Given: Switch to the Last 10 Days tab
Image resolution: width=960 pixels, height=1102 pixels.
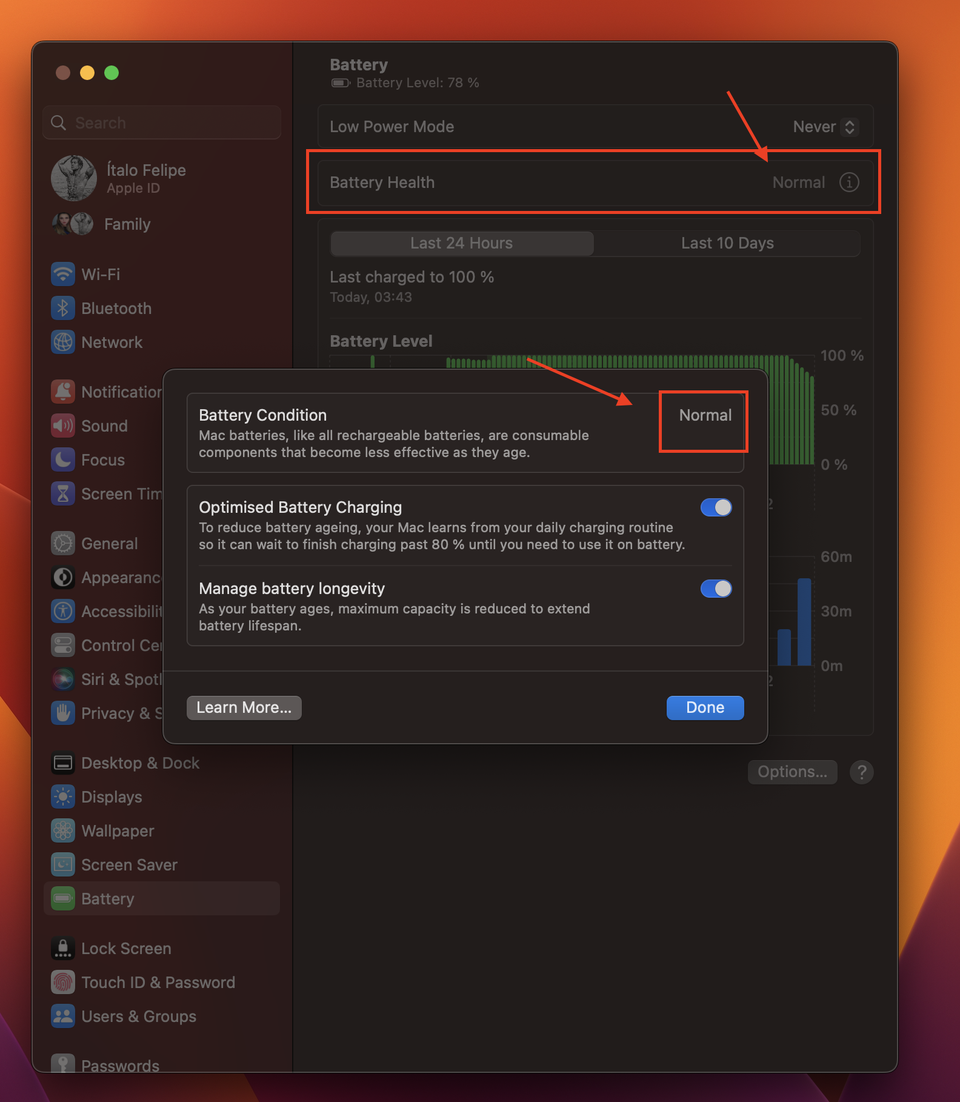Looking at the screenshot, I should coord(727,243).
